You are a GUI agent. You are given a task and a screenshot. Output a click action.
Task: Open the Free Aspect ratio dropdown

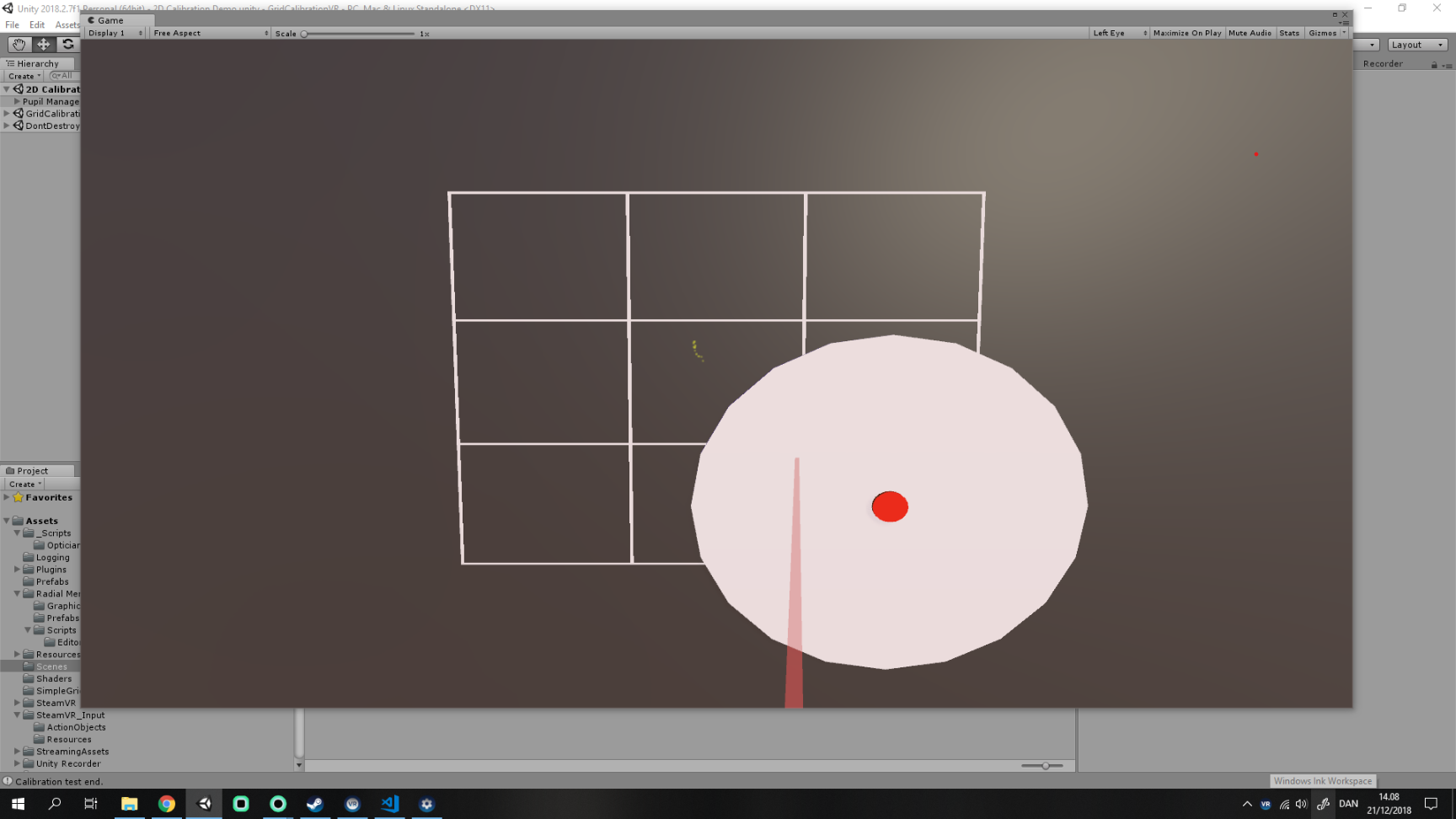209,33
